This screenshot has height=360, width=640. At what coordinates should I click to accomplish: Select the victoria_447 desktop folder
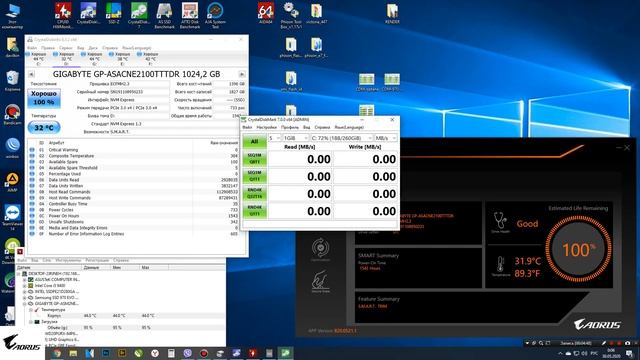[x=316, y=13]
